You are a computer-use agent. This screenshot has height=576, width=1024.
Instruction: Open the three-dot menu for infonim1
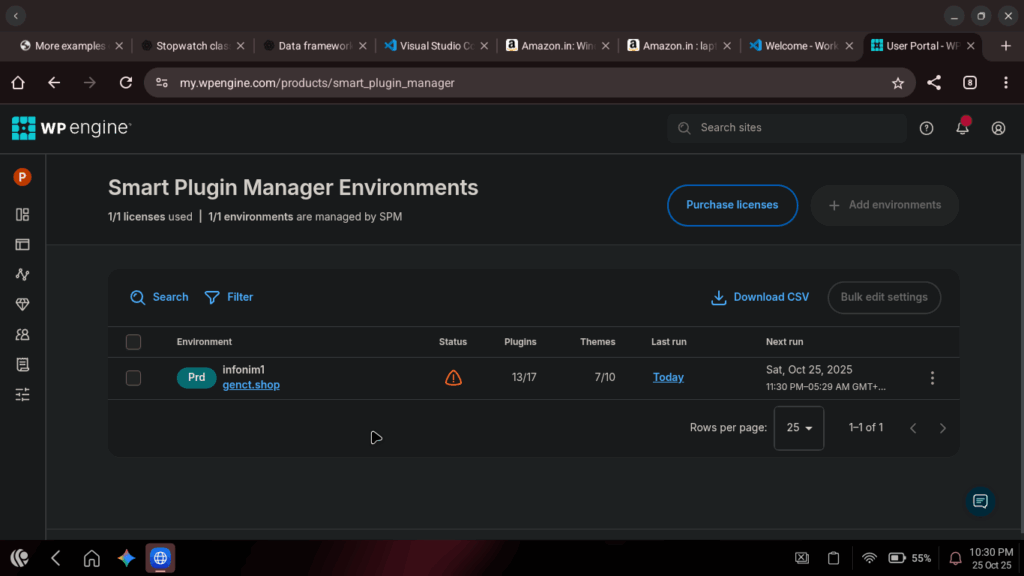pos(932,378)
